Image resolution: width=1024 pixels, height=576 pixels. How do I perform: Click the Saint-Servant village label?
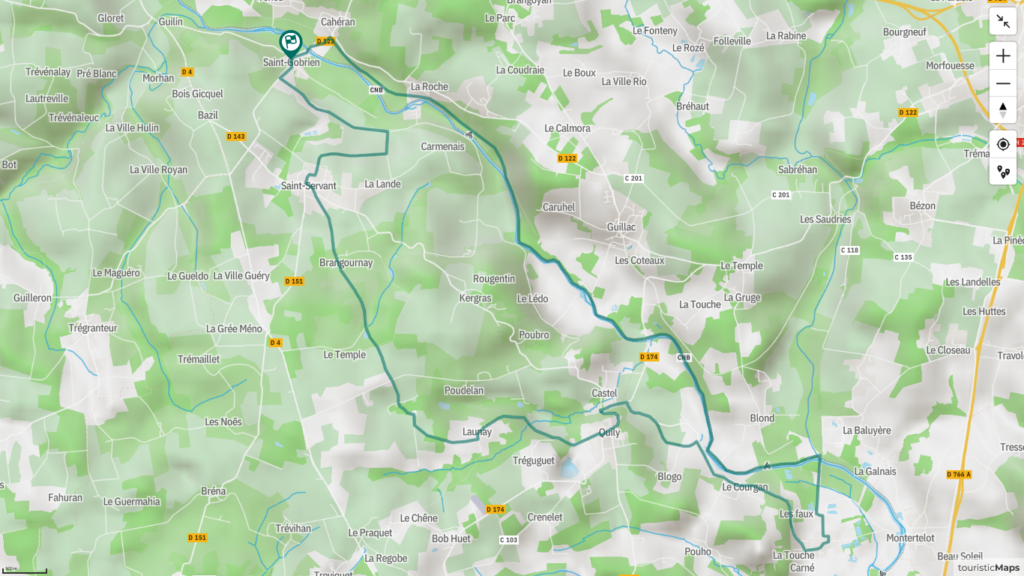308,186
